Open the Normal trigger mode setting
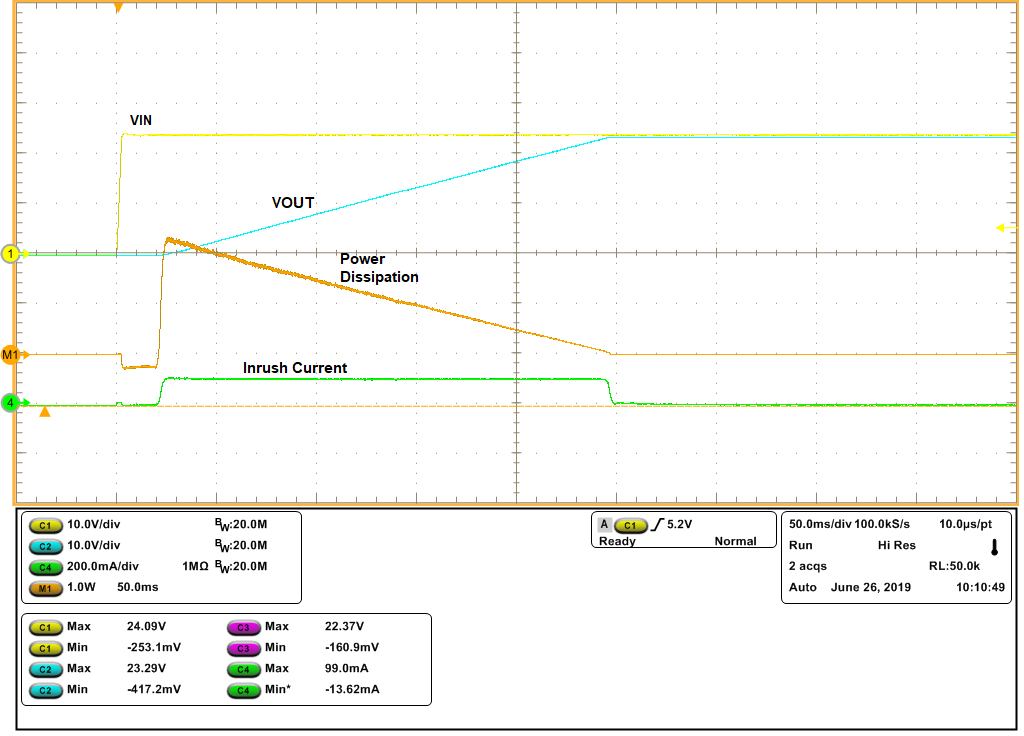Viewport: 1024px width, 736px height. [735, 541]
